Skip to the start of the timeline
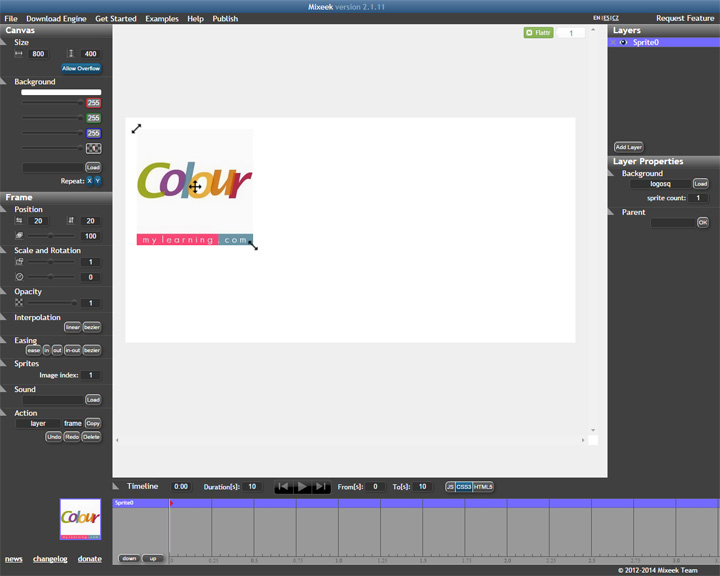 (x=284, y=486)
